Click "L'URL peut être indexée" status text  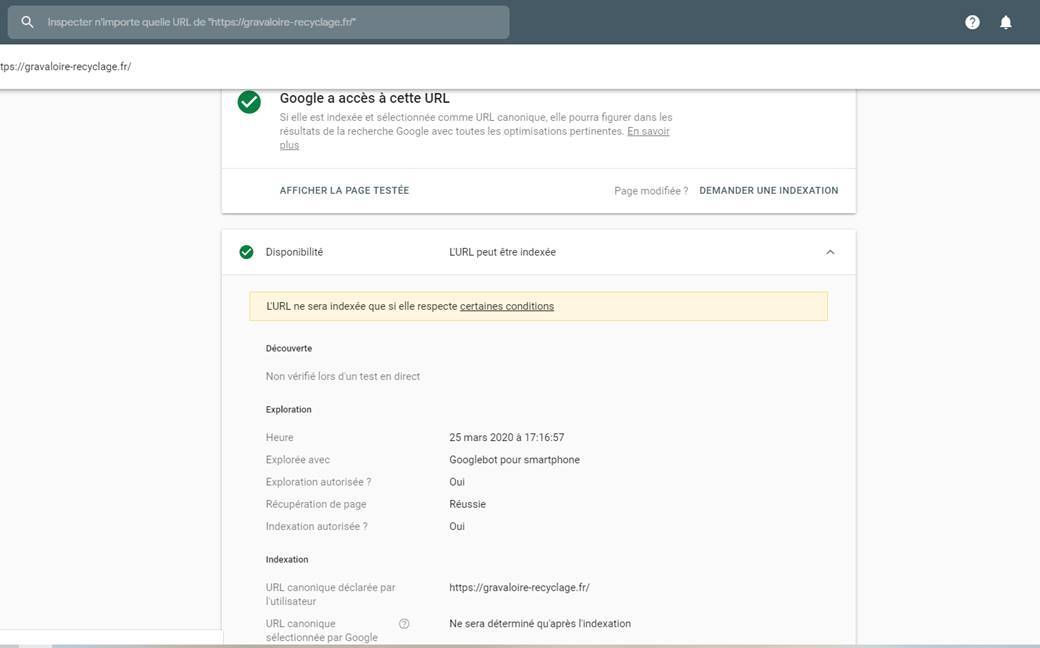(x=502, y=252)
